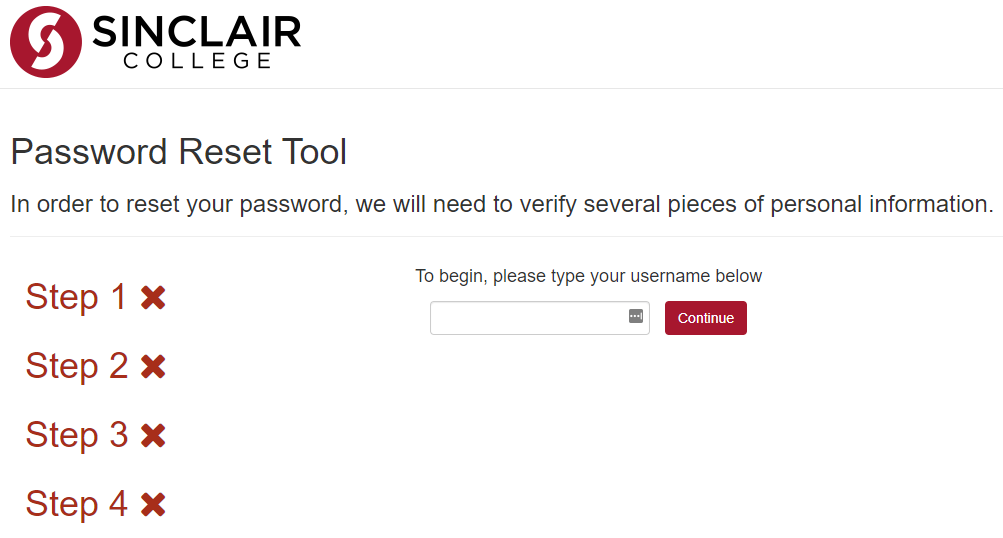The width and height of the screenshot is (1003, 538).
Task: Select the Step 2 label
Action: pyautogui.click(x=76, y=366)
